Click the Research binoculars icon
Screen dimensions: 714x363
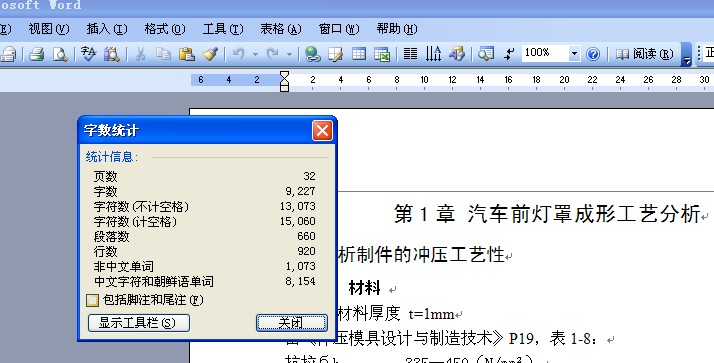(x=112, y=54)
